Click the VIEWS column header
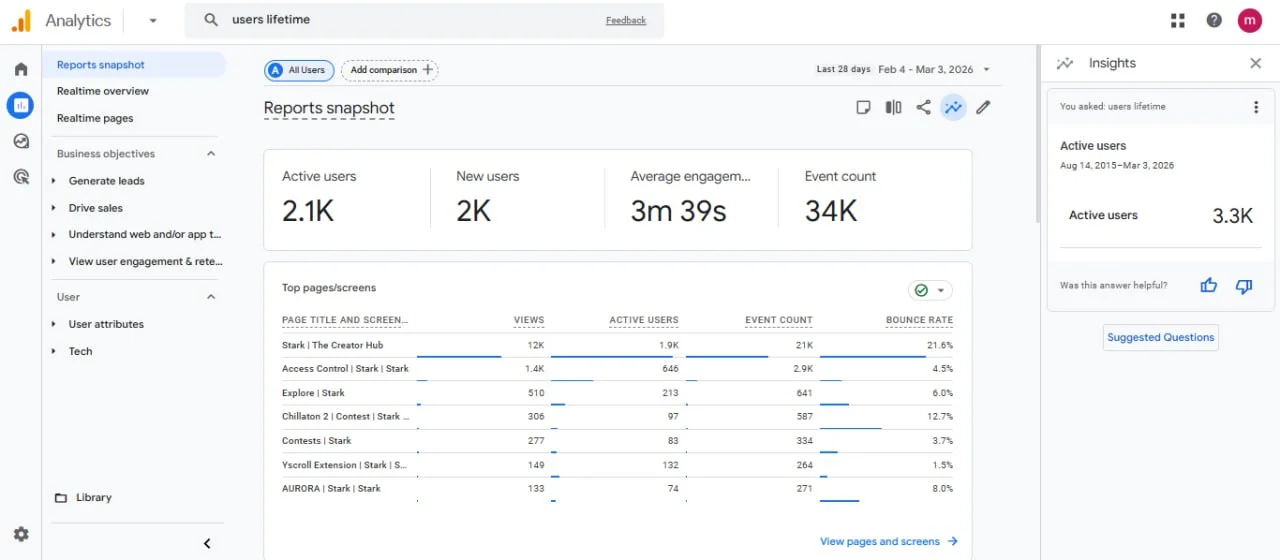This screenshot has width=1280, height=560. coord(529,320)
